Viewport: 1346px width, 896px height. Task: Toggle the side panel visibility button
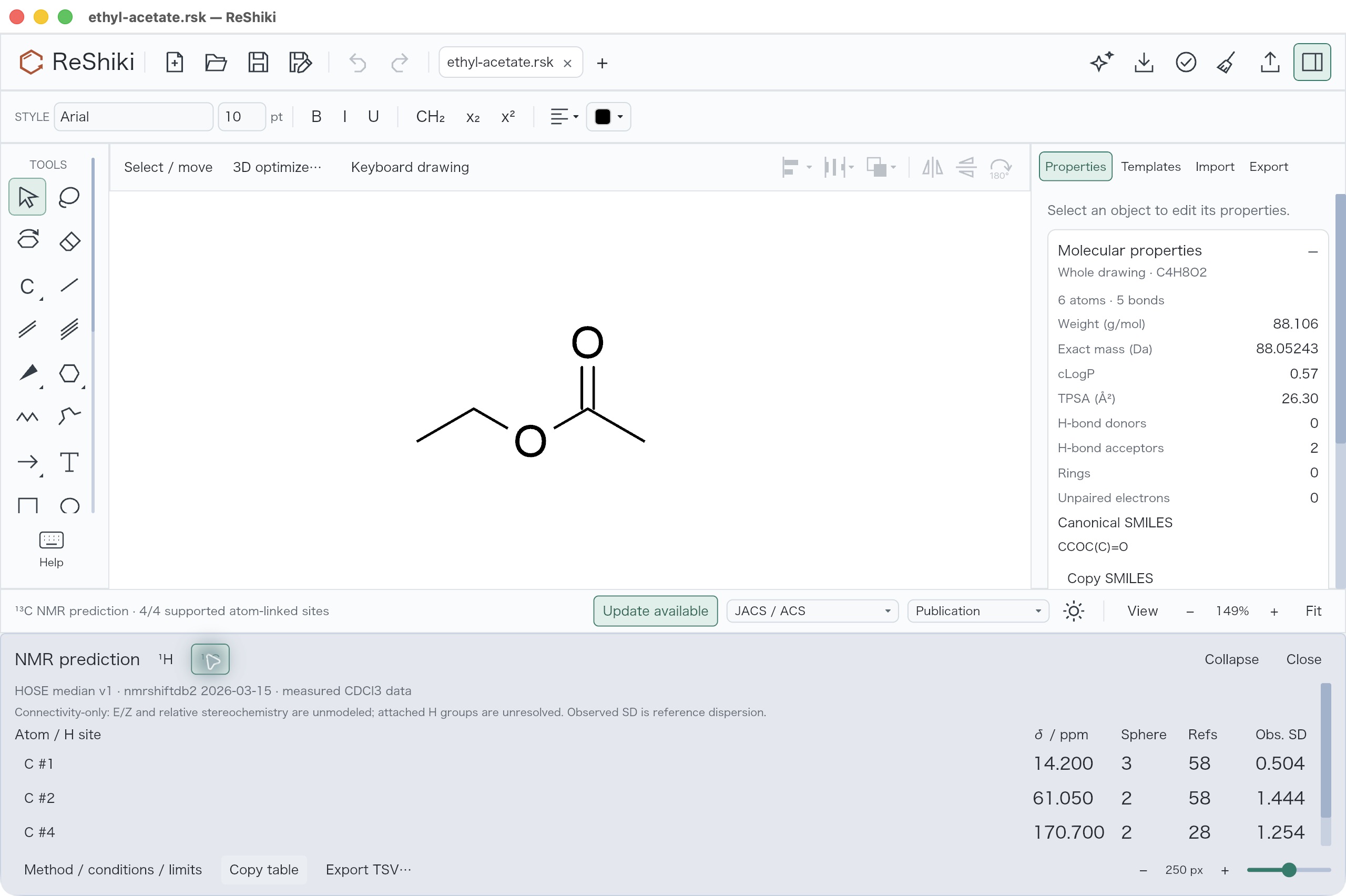pyautogui.click(x=1312, y=62)
